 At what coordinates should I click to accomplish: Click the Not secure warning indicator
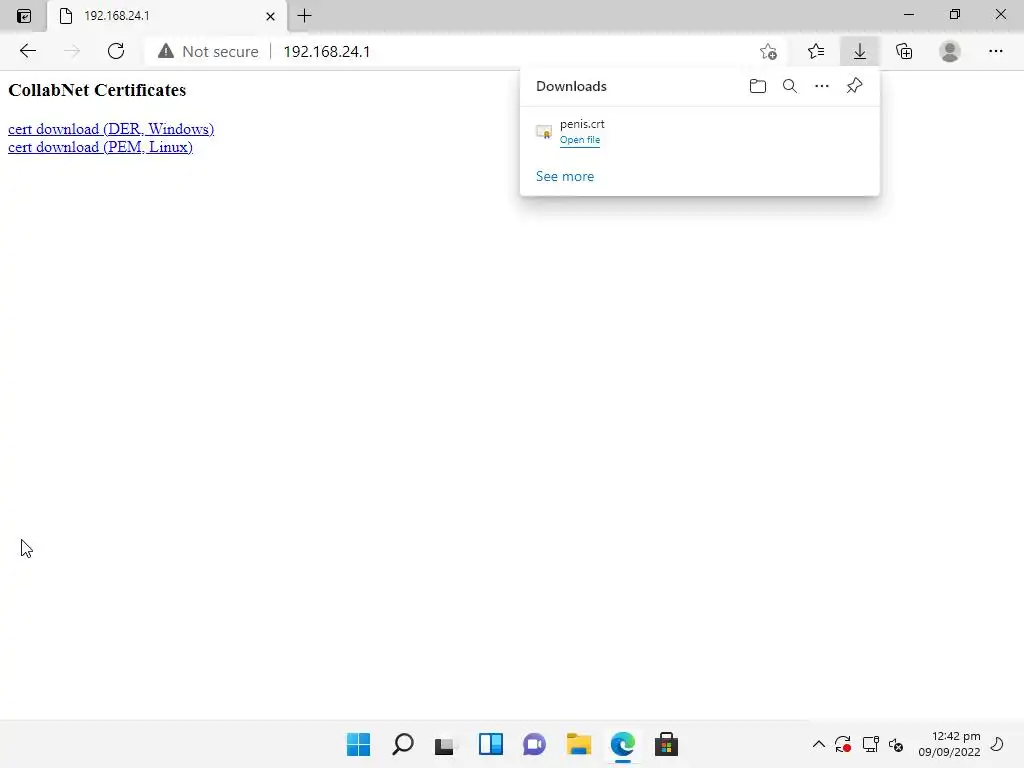click(208, 52)
